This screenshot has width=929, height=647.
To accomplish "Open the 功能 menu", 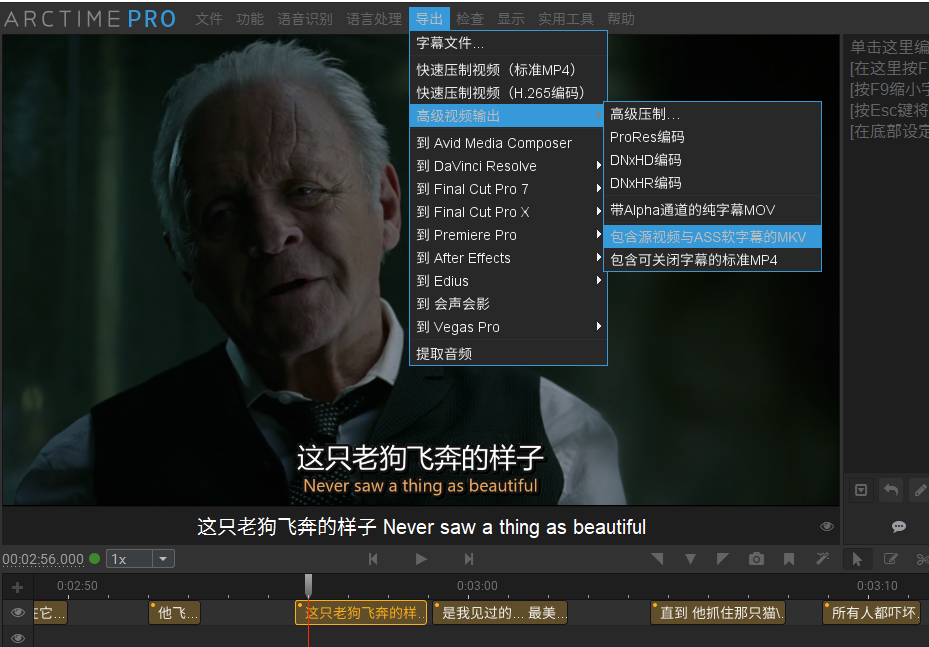I will click(x=249, y=19).
